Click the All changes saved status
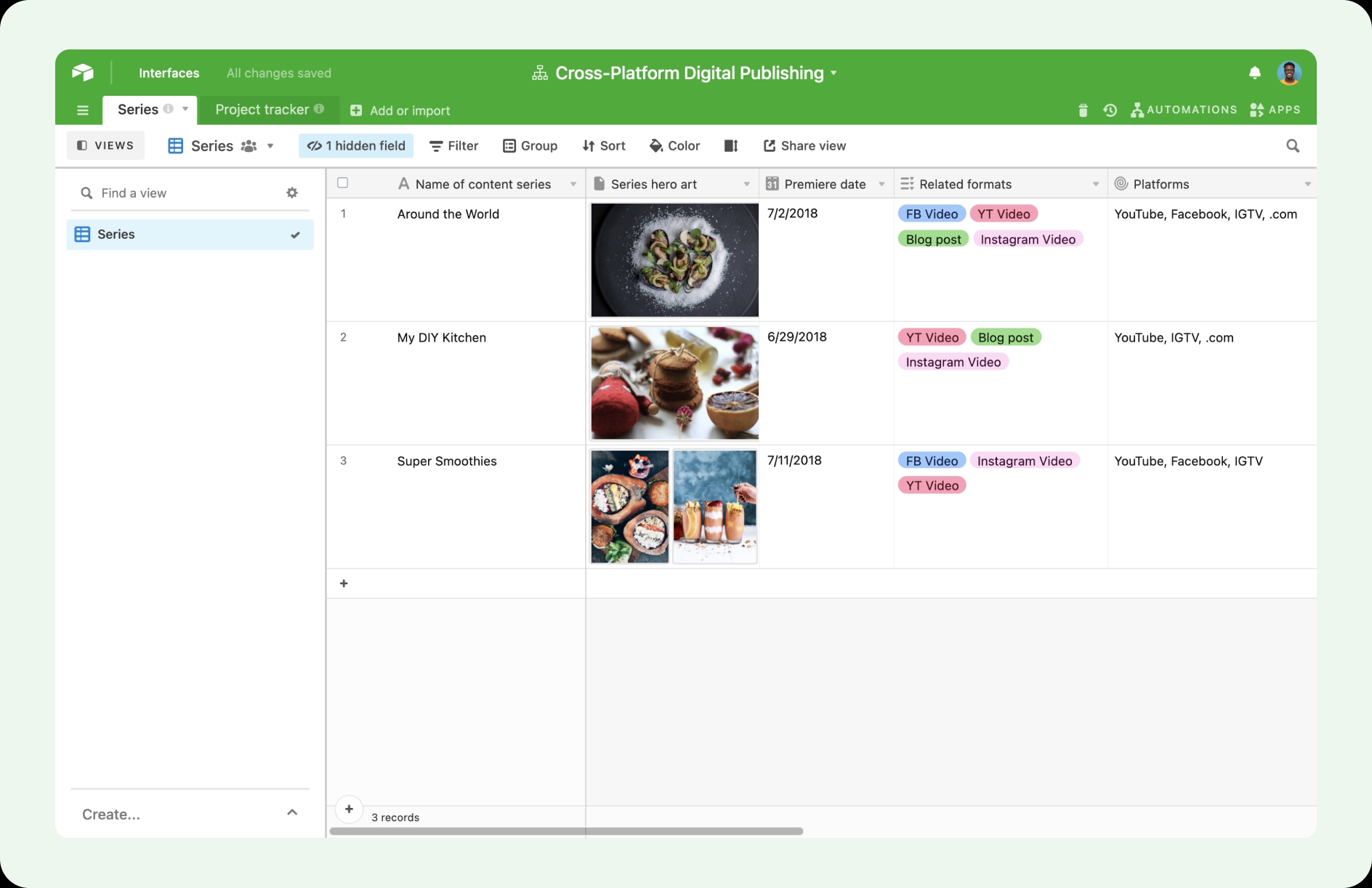Screen dimensions: 1372x888 (279, 73)
